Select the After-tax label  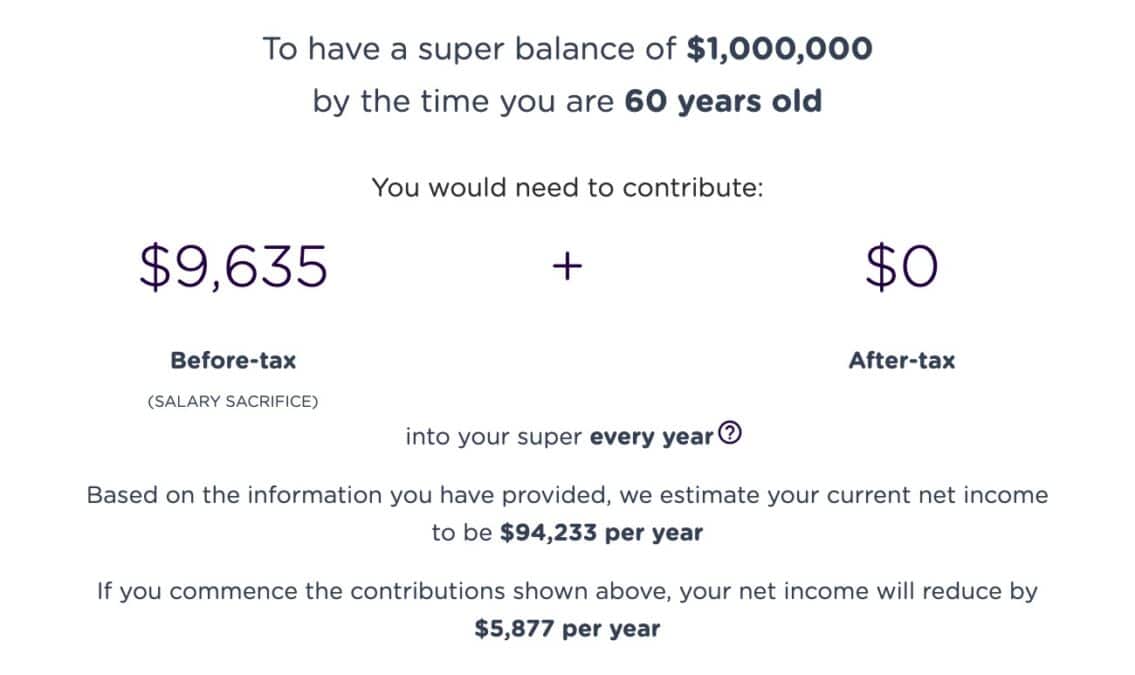tap(901, 360)
